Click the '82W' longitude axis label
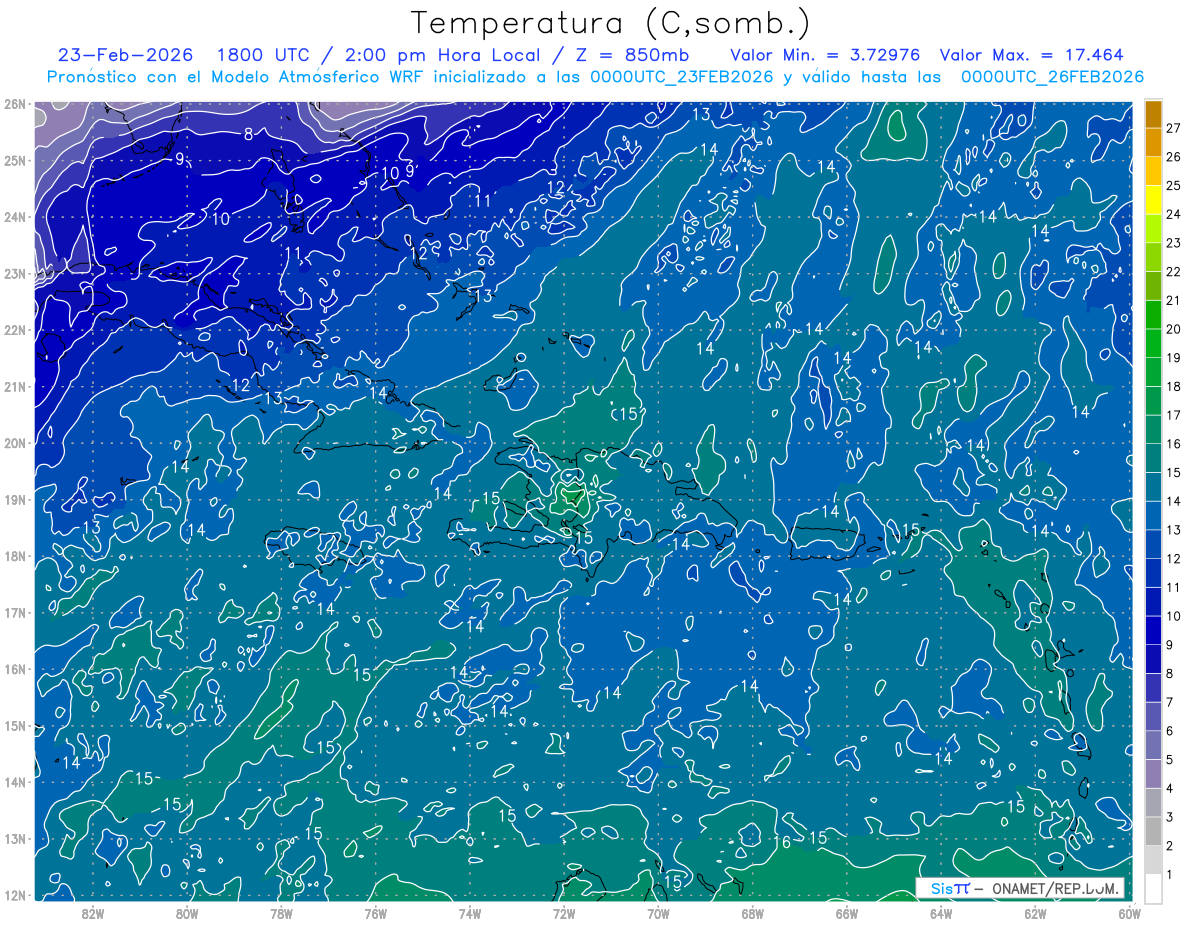 (x=93, y=913)
